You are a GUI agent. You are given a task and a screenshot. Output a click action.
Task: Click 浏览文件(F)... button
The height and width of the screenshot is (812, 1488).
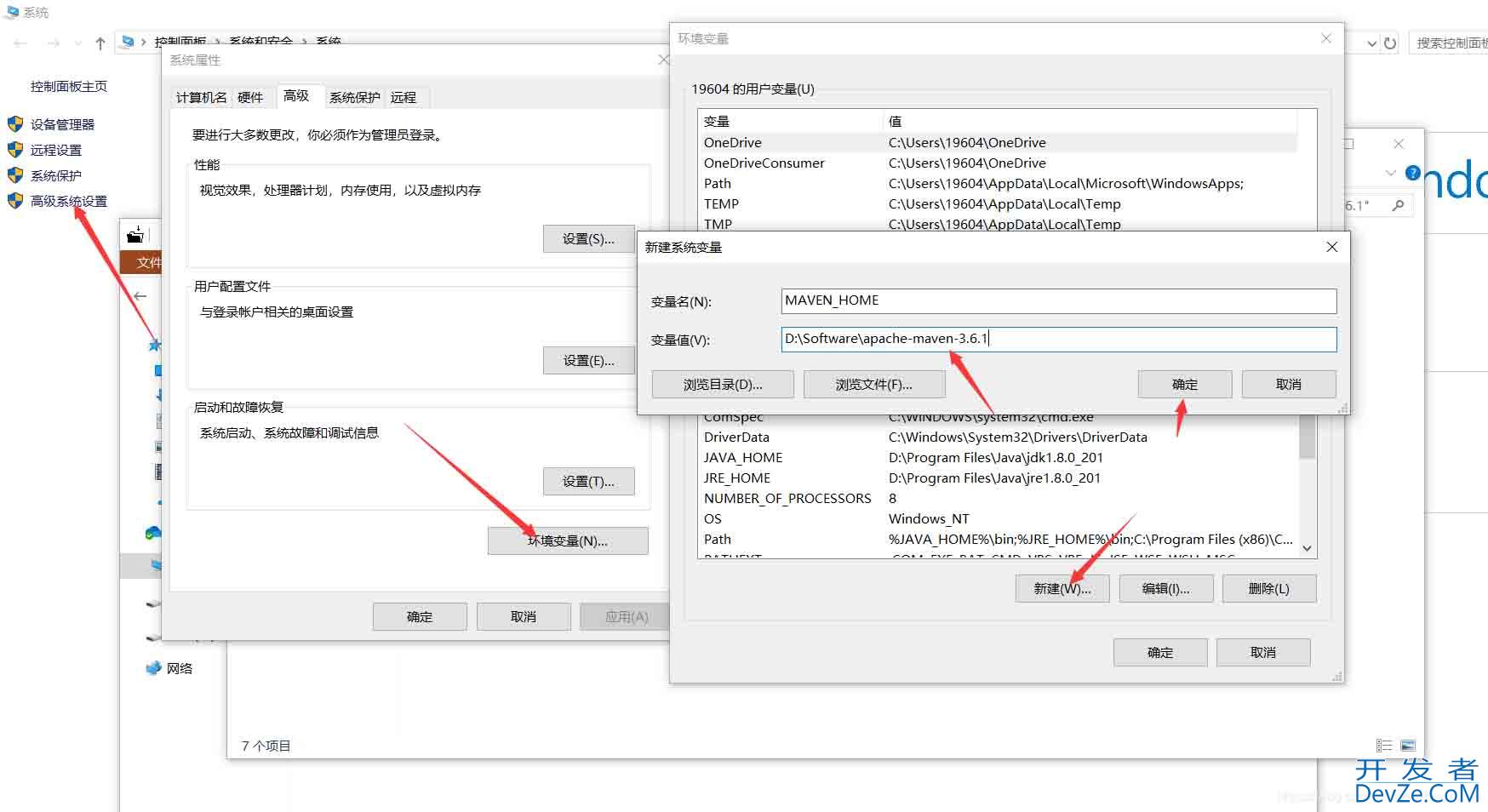[874, 385]
